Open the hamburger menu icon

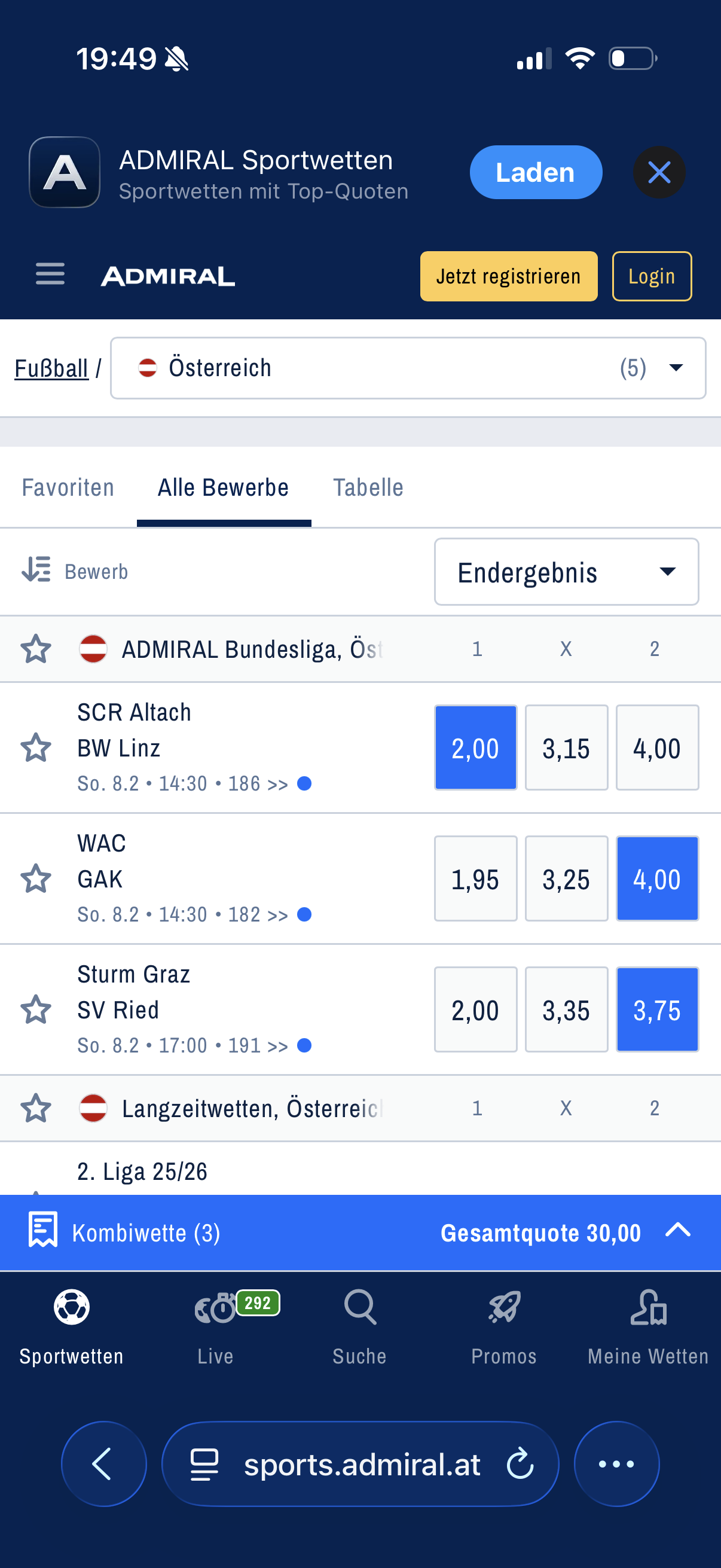pyautogui.click(x=50, y=274)
